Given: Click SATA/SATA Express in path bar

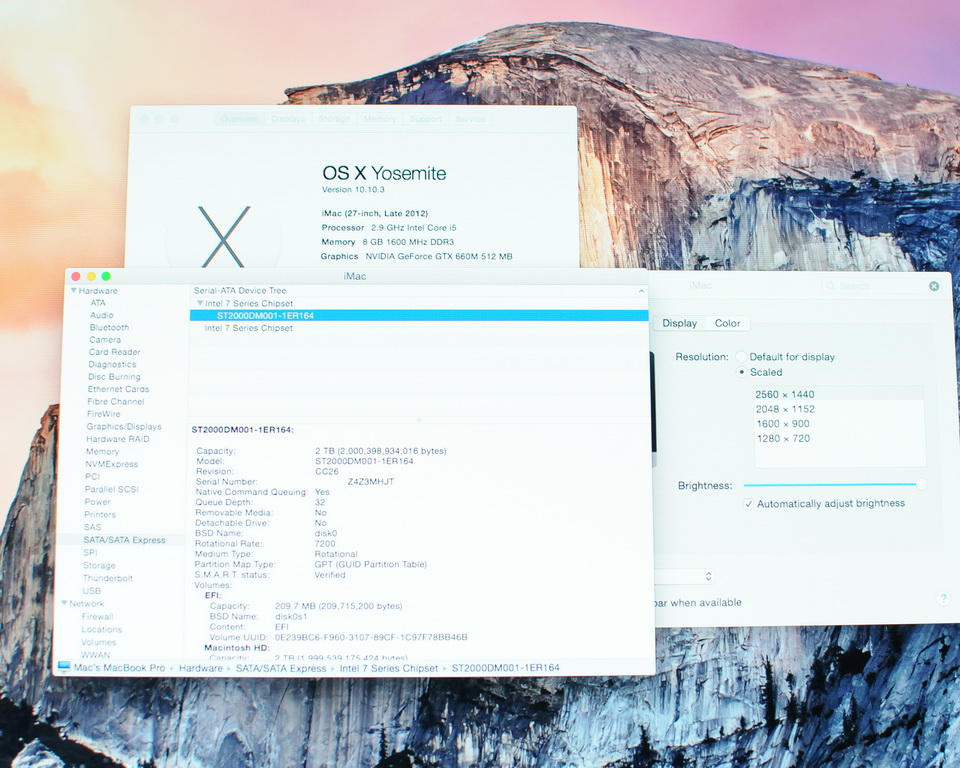Looking at the screenshot, I should [281, 668].
